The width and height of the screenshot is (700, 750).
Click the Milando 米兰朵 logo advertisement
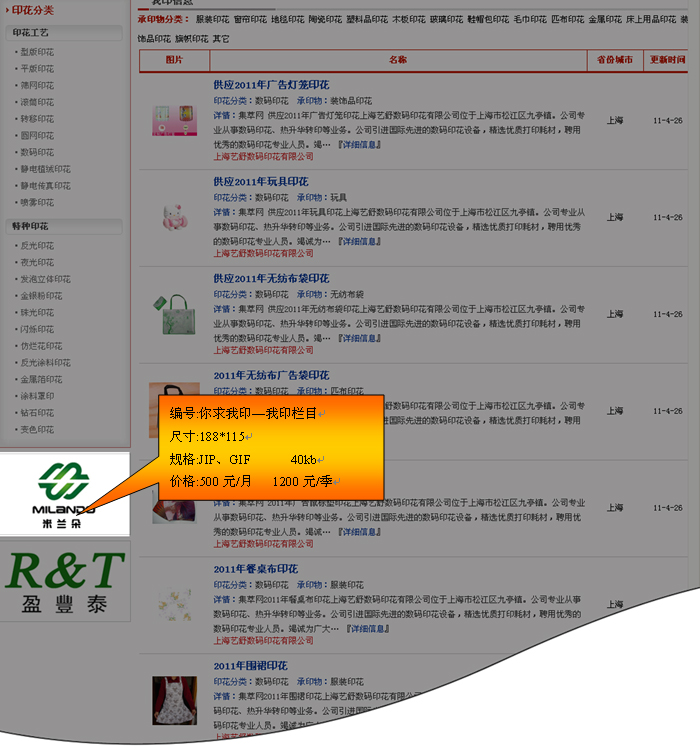[x=65, y=492]
